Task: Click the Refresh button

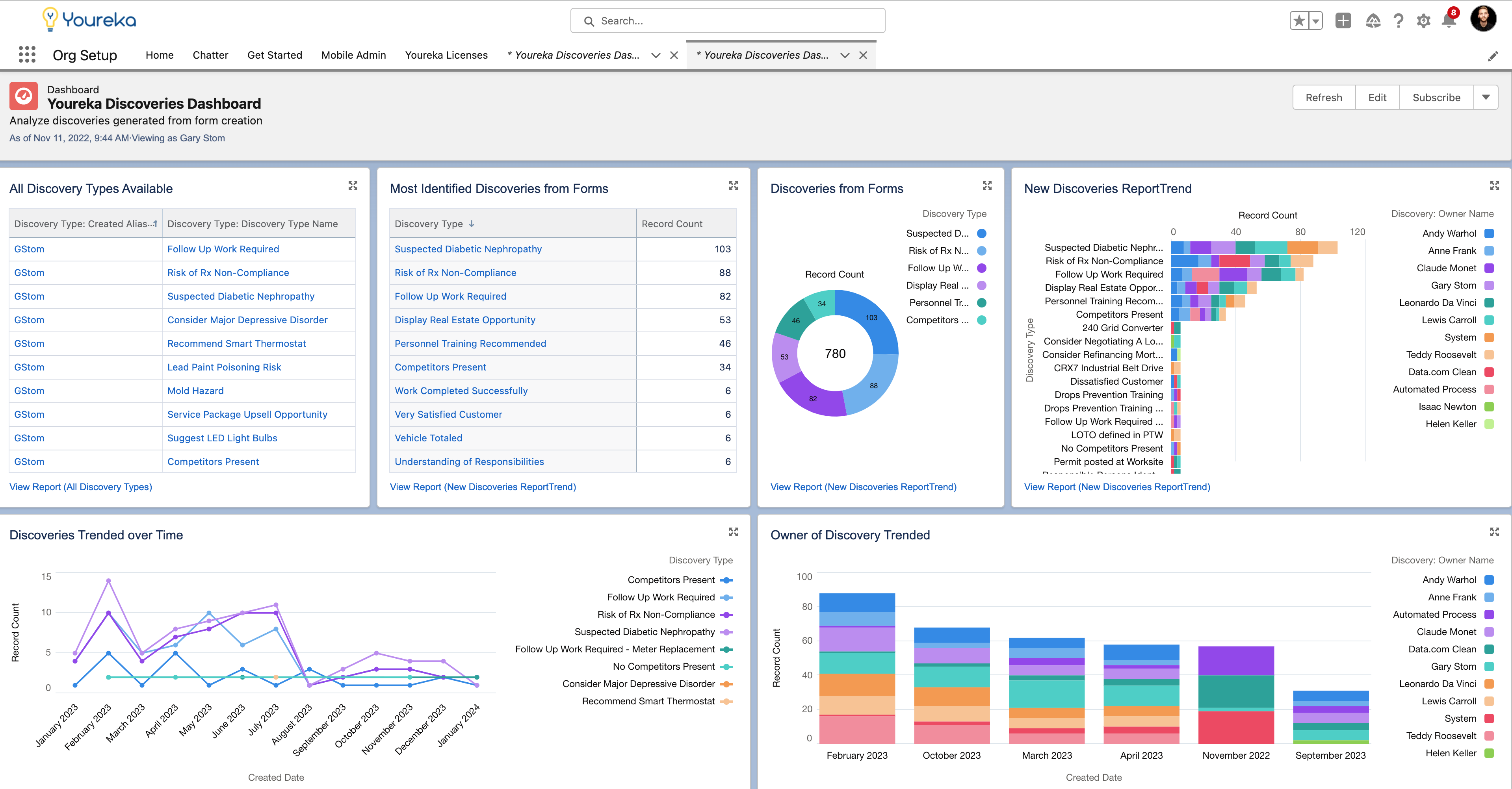Action: tap(1324, 97)
